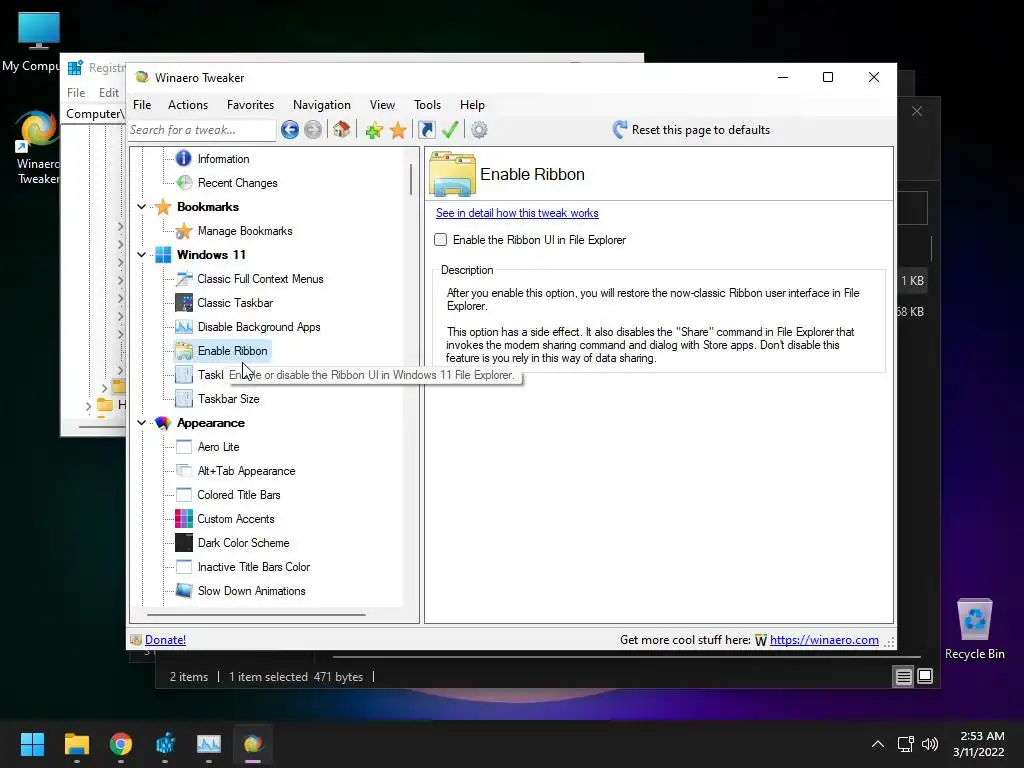Click the Windows Start button

[x=32, y=744]
